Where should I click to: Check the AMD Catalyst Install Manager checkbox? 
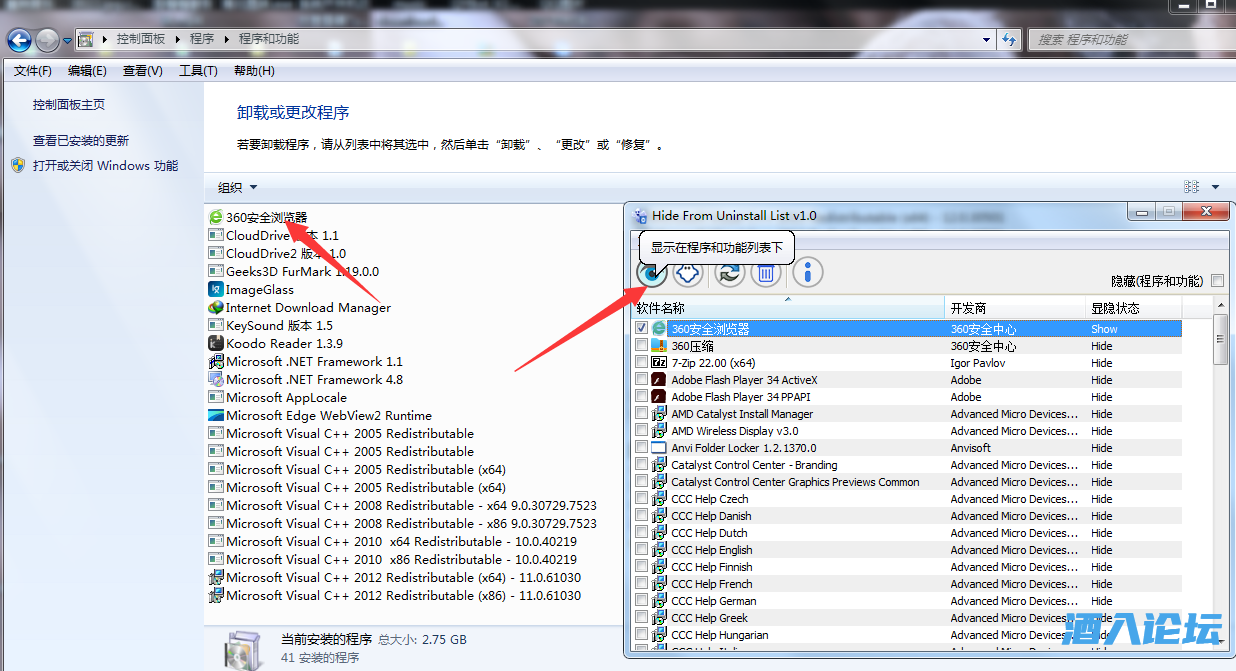pyautogui.click(x=641, y=413)
